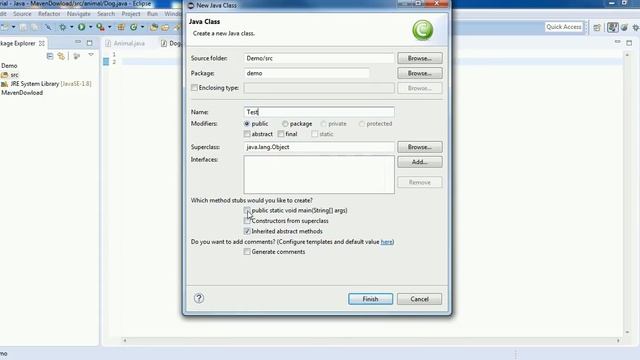The height and width of the screenshot is (360, 640).
Task: Click Browse next to Superclass
Action: pos(420,147)
